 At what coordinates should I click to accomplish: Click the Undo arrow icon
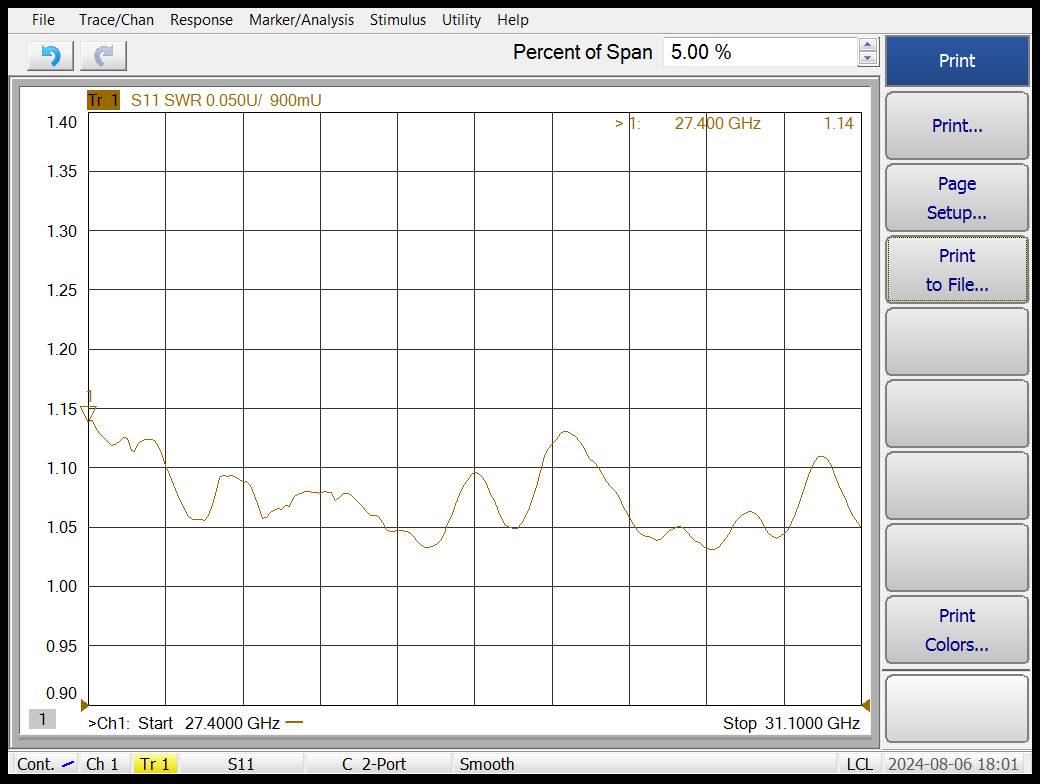(50, 56)
